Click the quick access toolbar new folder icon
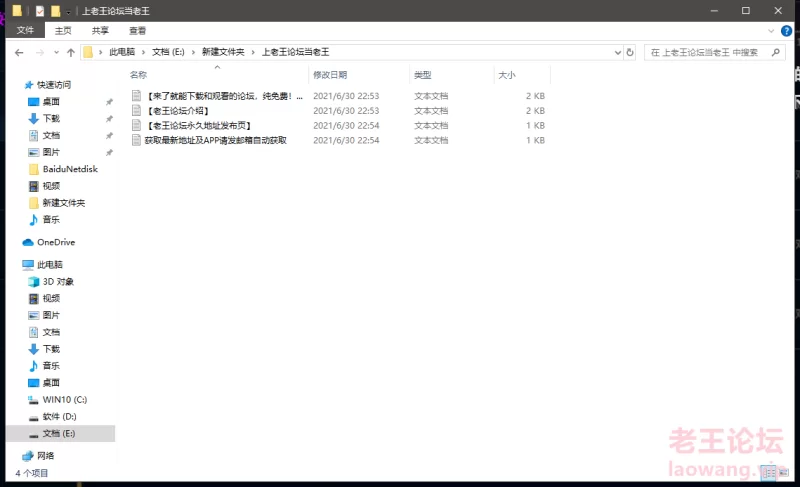The width and height of the screenshot is (800, 487). tap(55, 11)
